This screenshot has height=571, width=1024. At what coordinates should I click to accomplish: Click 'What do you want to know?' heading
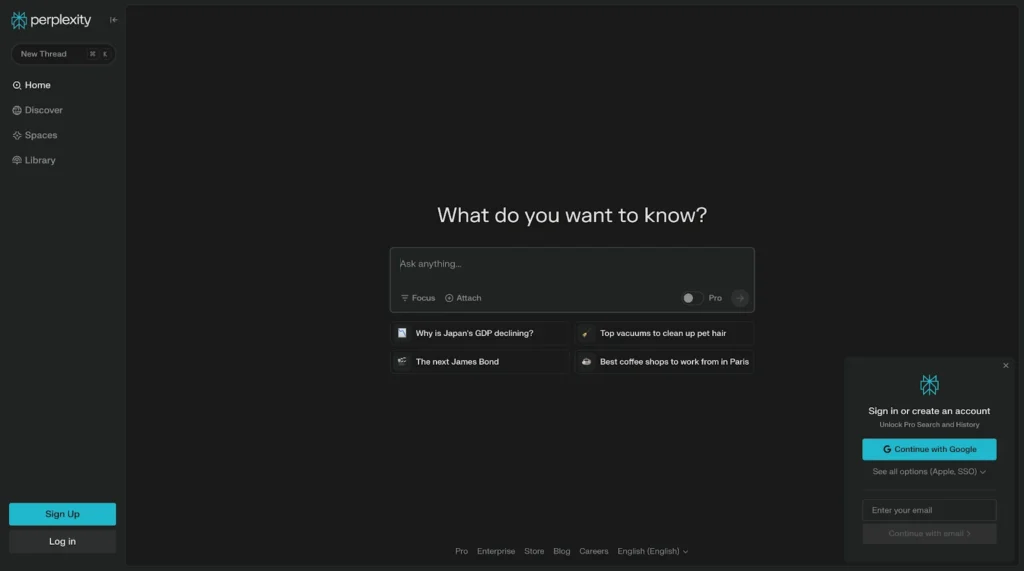point(572,215)
